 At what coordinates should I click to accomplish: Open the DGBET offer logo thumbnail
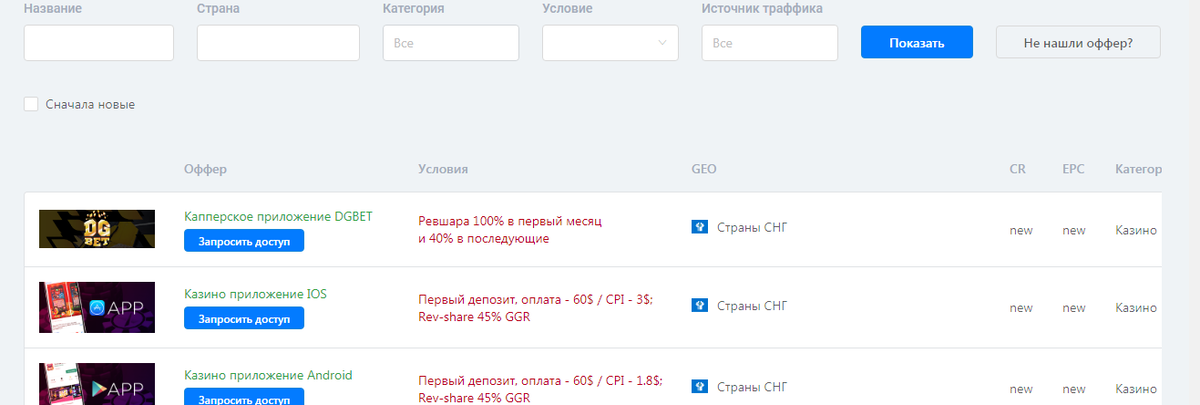coord(97,229)
